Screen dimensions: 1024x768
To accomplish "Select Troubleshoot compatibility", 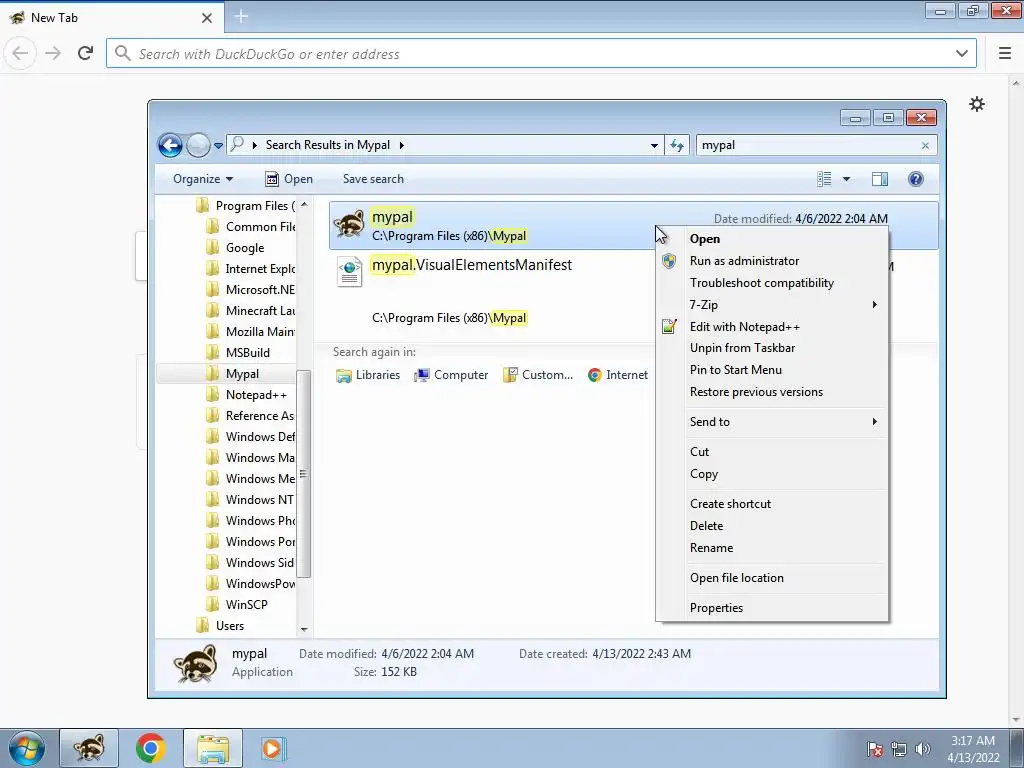I will (x=773, y=283).
